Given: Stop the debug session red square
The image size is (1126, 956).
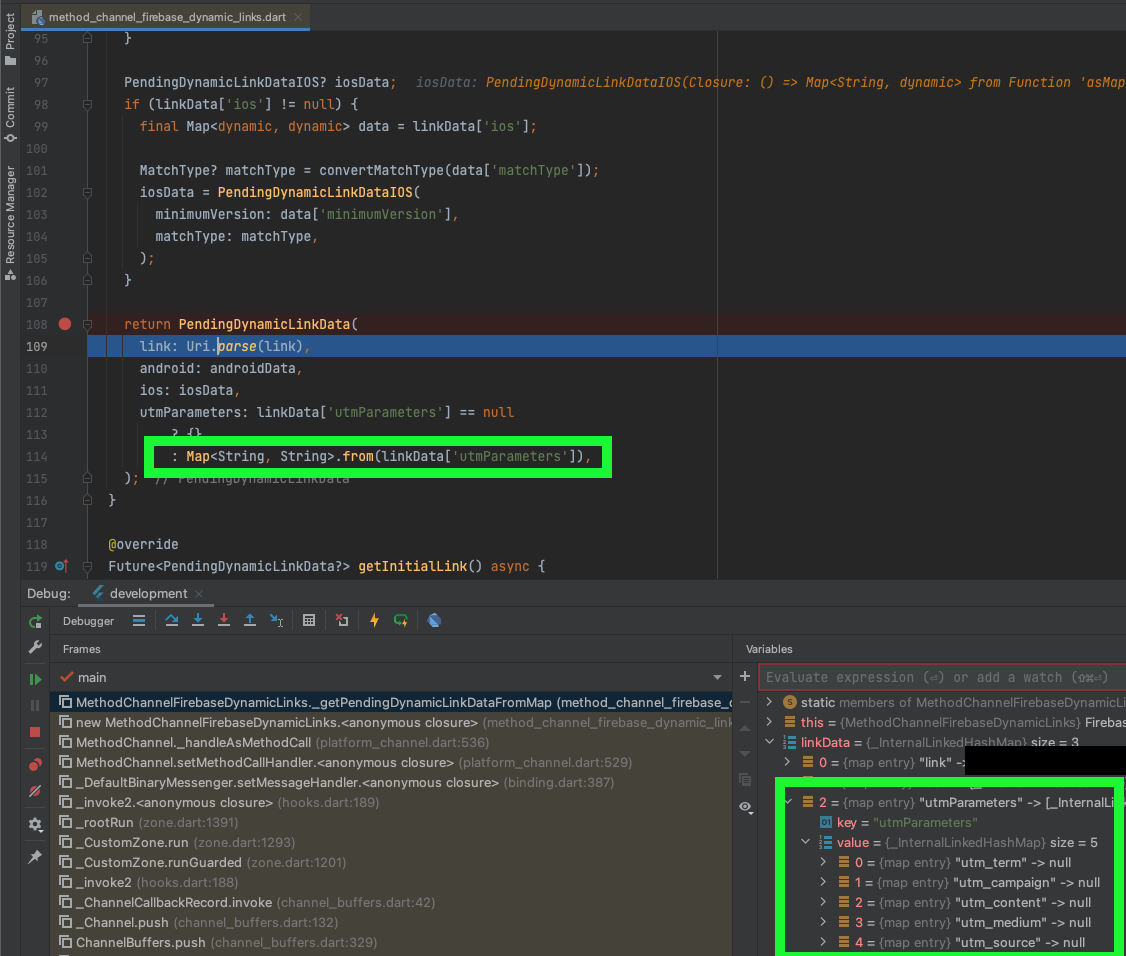Looking at the screenshot, I should (35, 733).
